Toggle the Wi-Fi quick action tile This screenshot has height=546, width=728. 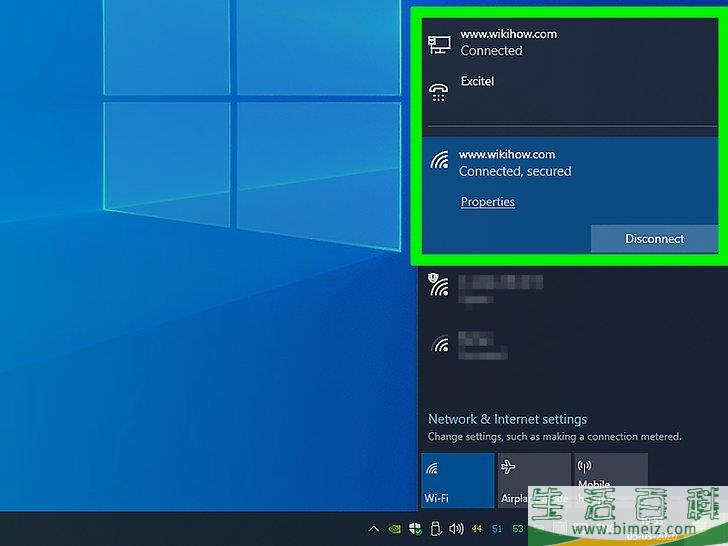[457, 481]
